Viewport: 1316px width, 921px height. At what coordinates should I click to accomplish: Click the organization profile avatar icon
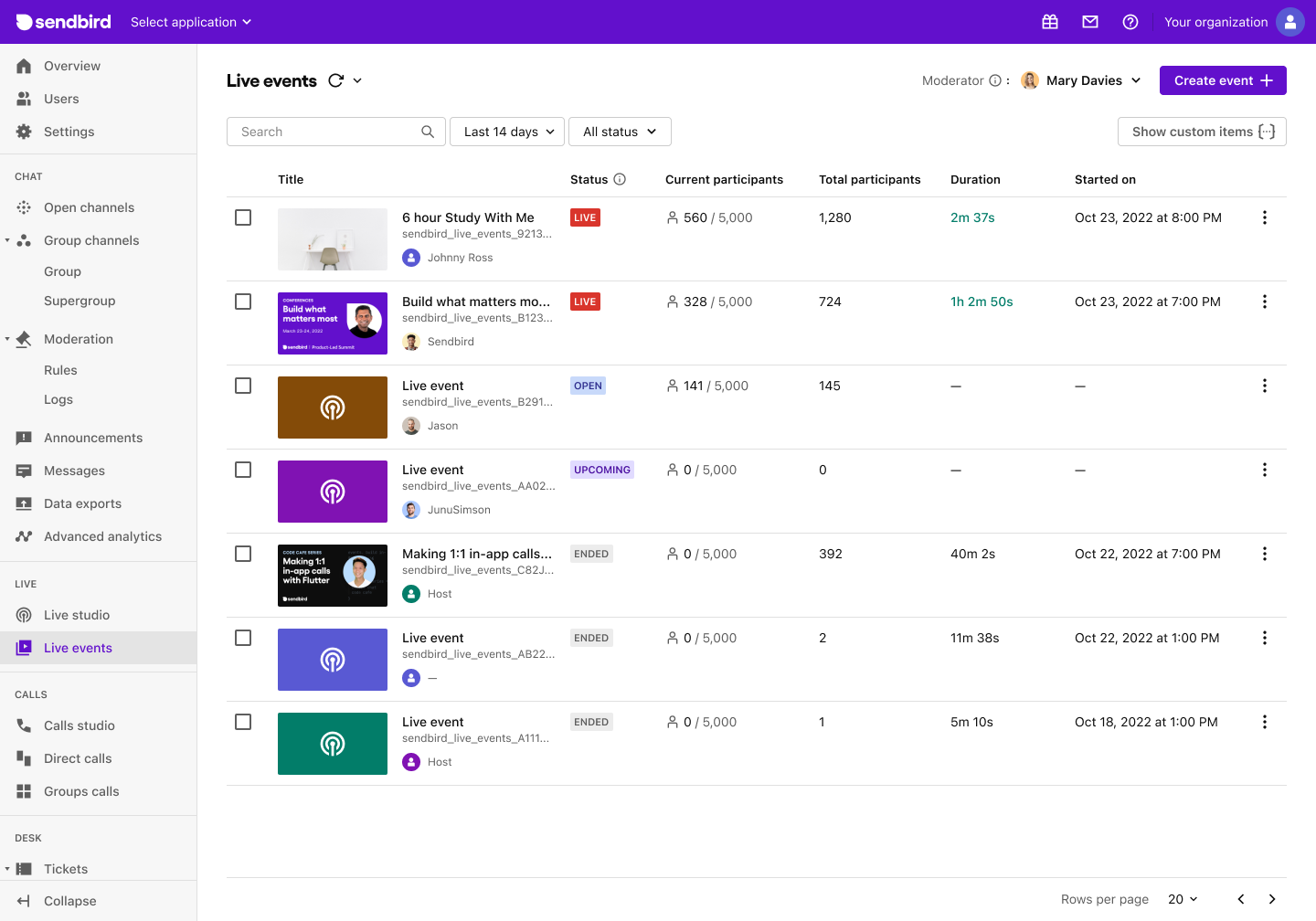tap(1290, 22)
